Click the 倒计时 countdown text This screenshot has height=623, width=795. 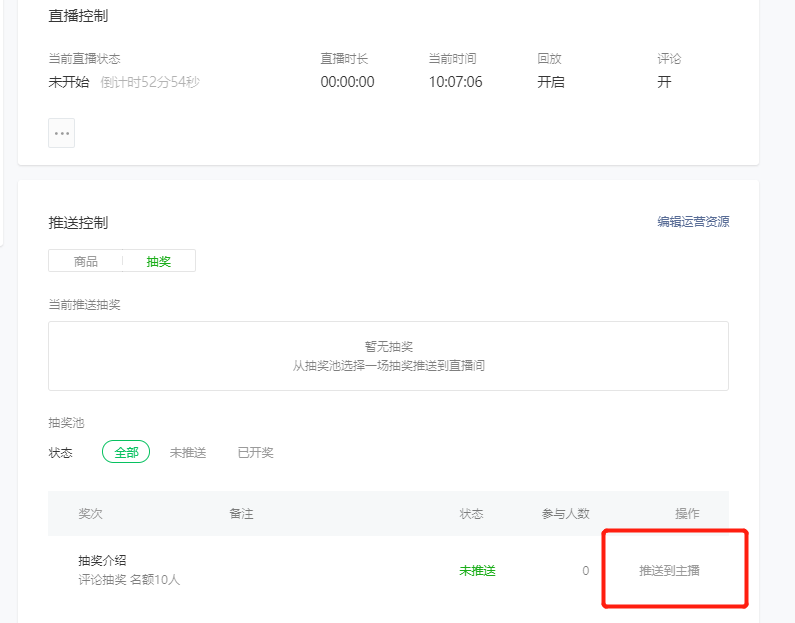150,82
